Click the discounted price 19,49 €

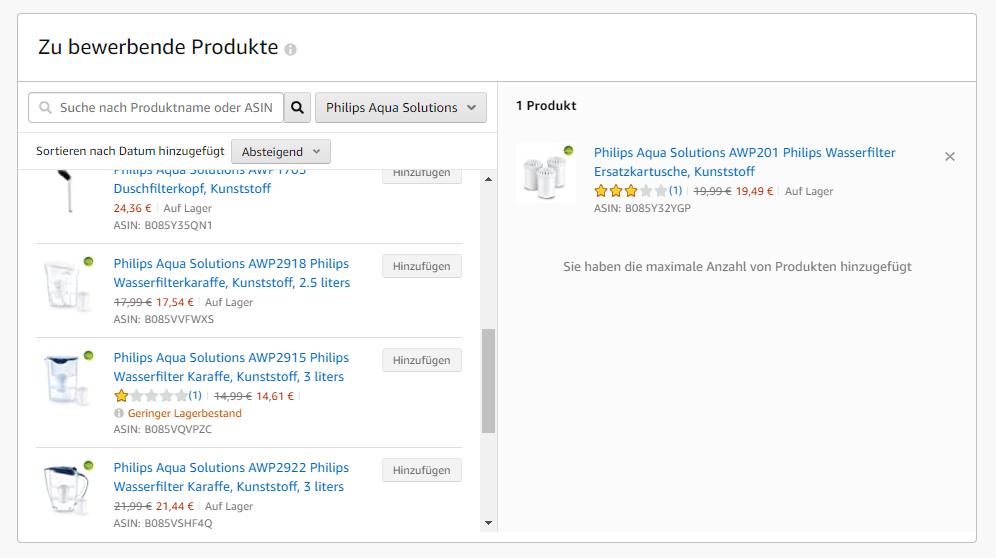pyautogui.click(x=755, y=191)
